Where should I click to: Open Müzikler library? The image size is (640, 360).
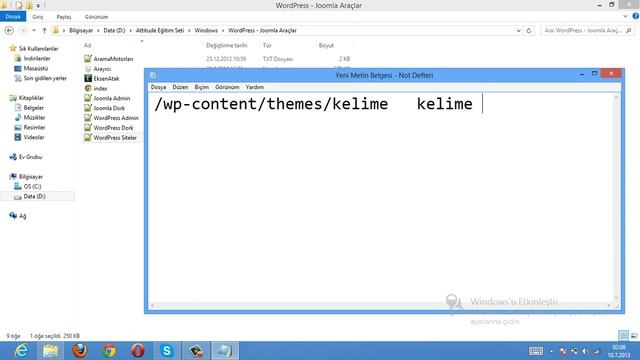(x=34, y=118)
